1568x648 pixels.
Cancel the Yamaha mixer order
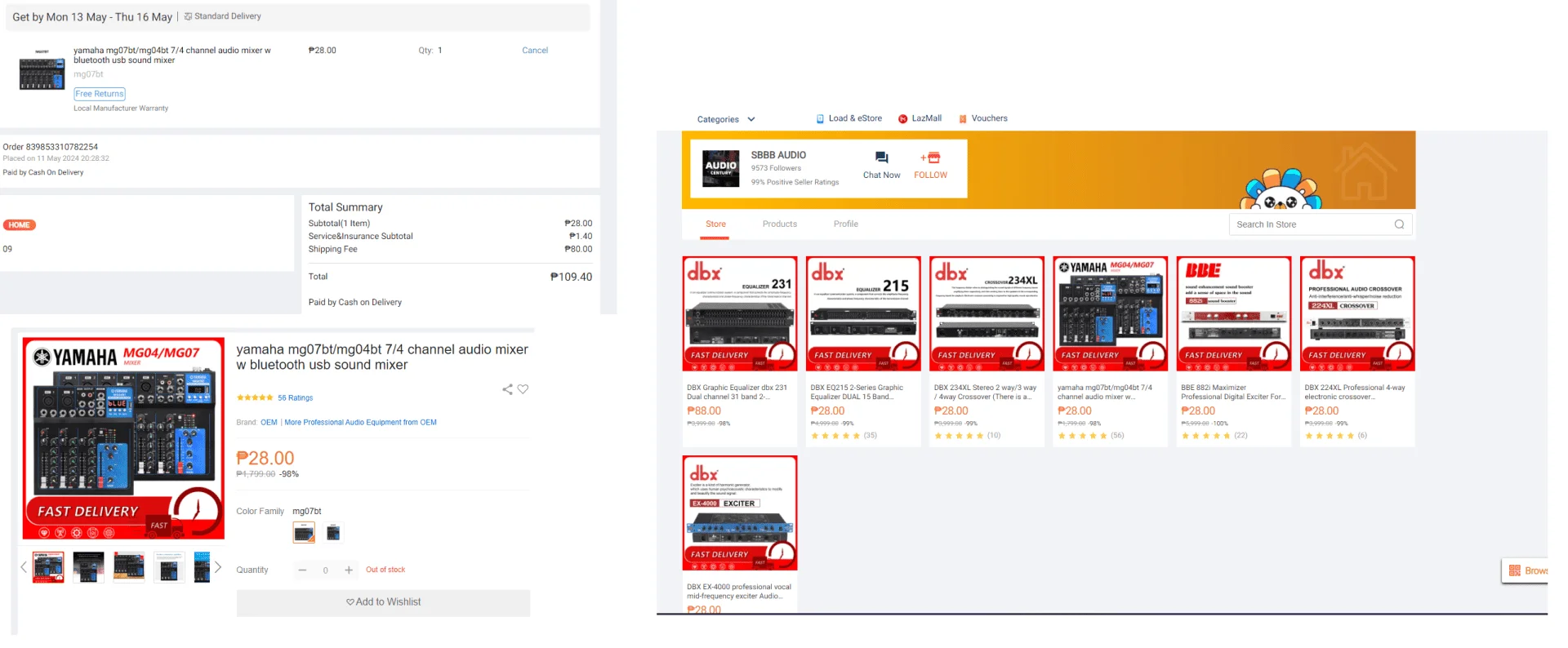535,51
